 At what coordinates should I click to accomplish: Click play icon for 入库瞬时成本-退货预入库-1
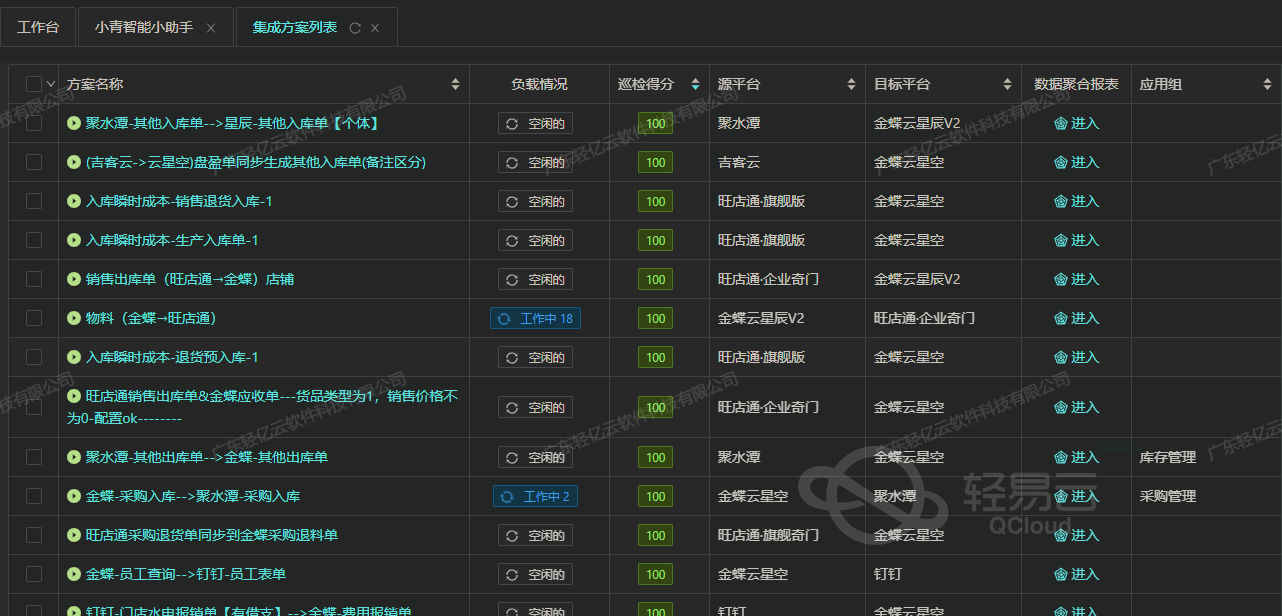[74, 357]
